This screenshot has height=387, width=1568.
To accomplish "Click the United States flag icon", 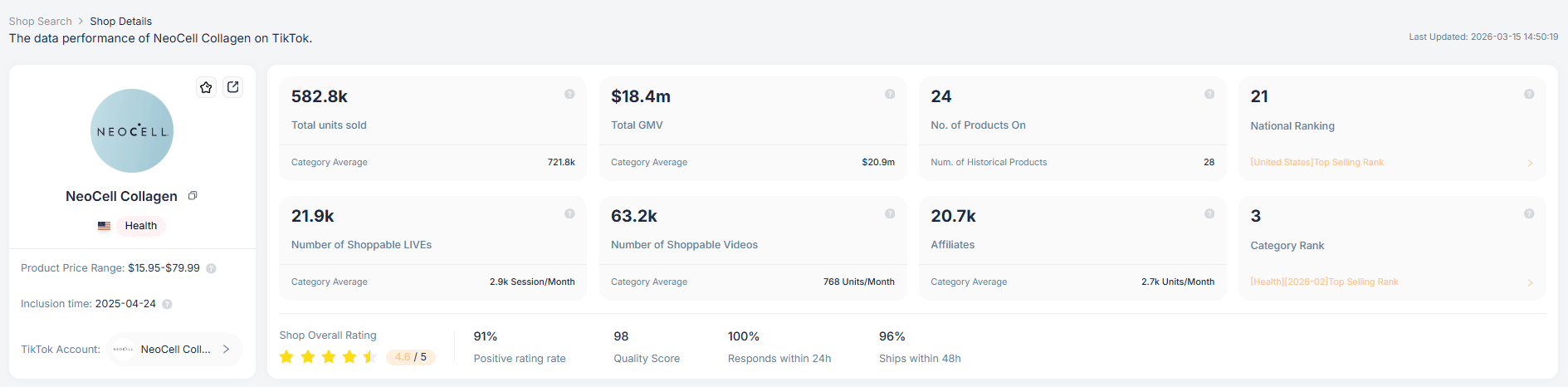I will coord(104,226).
